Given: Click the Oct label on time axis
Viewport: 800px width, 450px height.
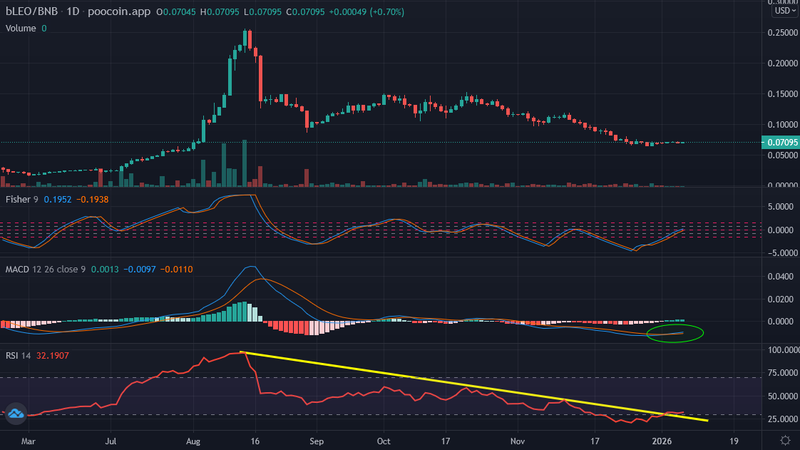Looking at the screenshot, I should point(383,439).
